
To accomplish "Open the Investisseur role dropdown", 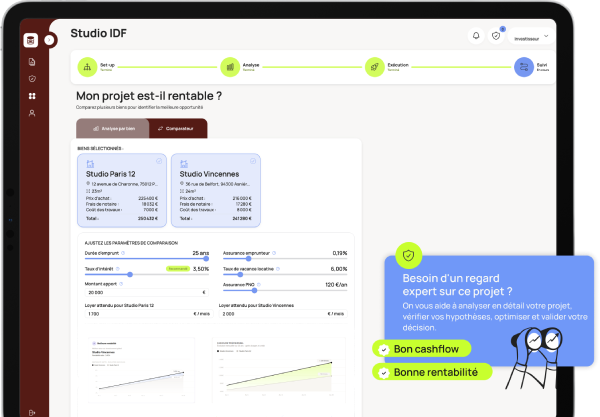I will [x=531, y=38].
